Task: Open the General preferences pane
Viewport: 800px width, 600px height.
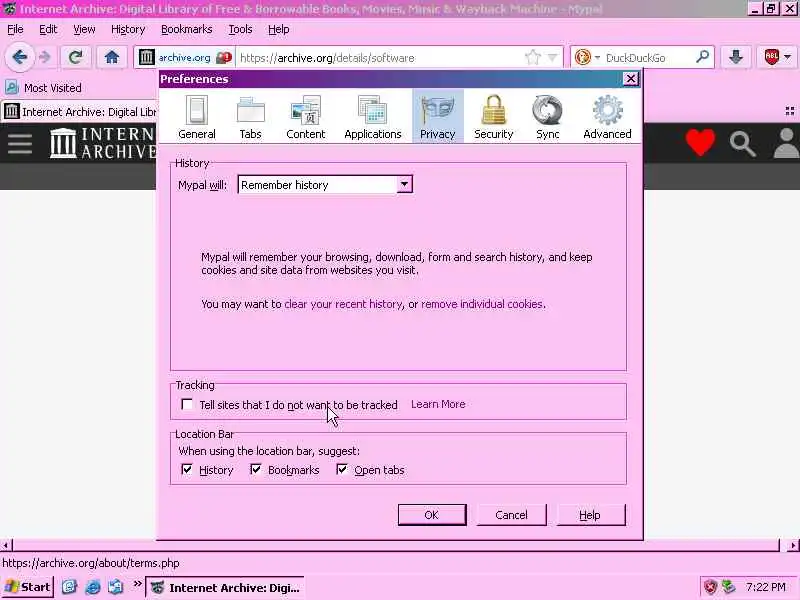Action: click(x=196, y=117)
